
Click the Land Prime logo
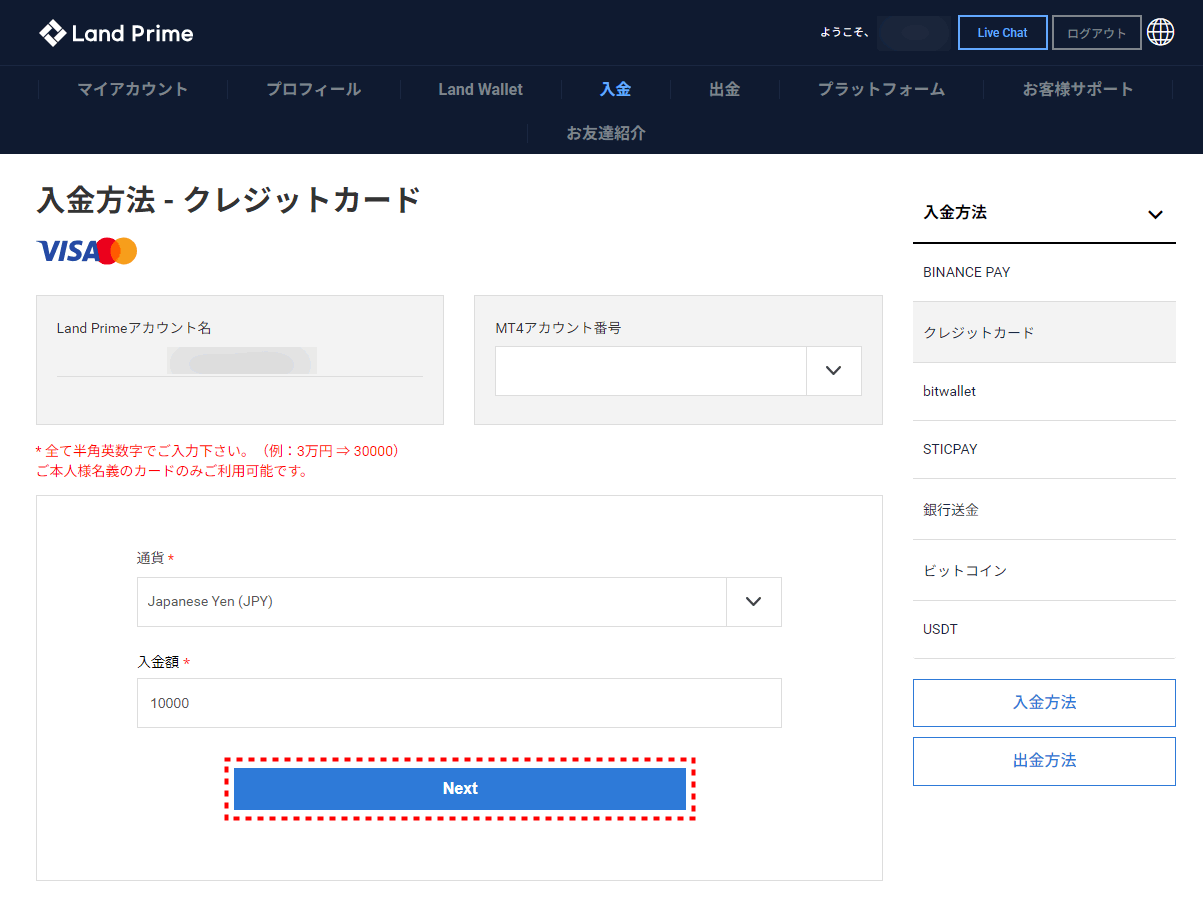point(116,33)
